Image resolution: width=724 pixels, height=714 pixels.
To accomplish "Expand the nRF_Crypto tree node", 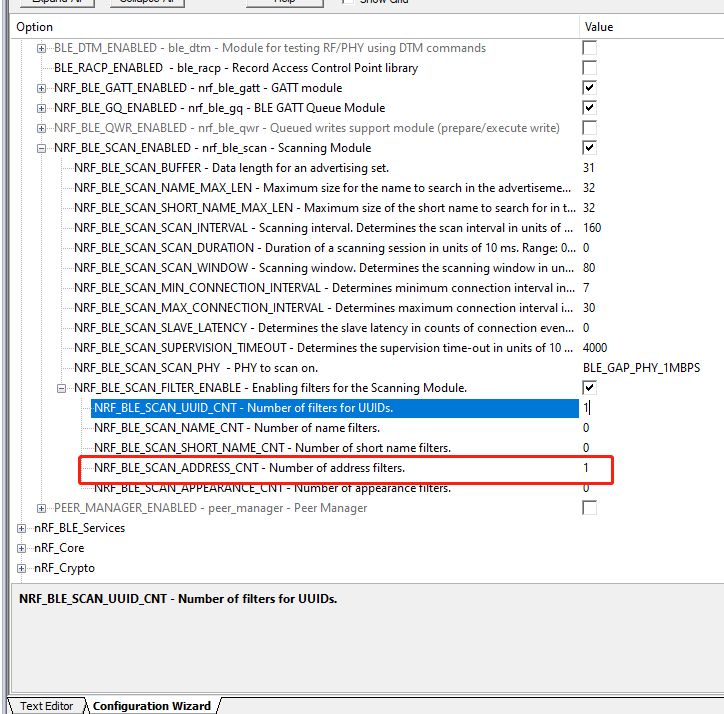I will (23, 568).
